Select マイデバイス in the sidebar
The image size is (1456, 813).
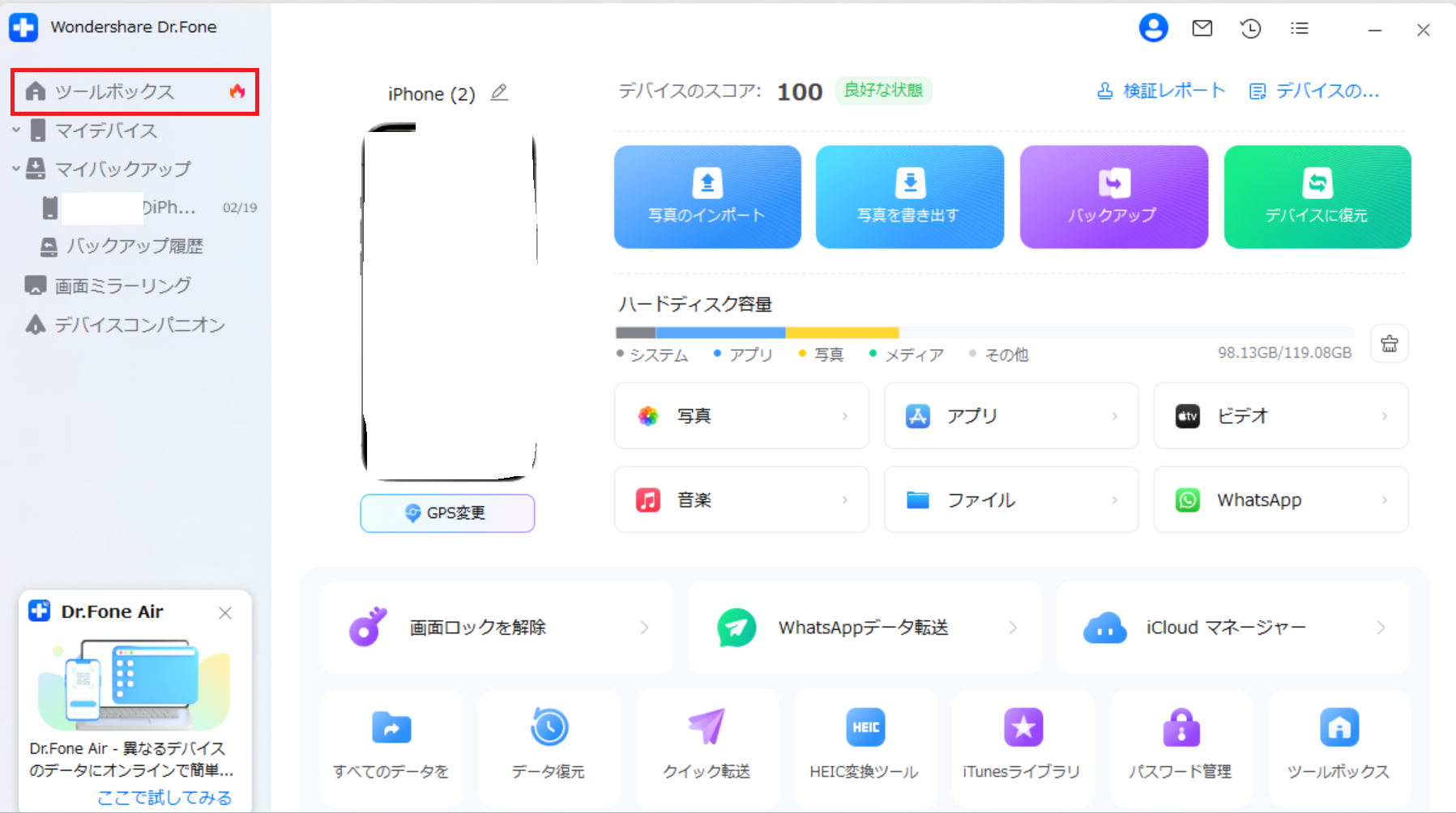click(x=105, y=130)
